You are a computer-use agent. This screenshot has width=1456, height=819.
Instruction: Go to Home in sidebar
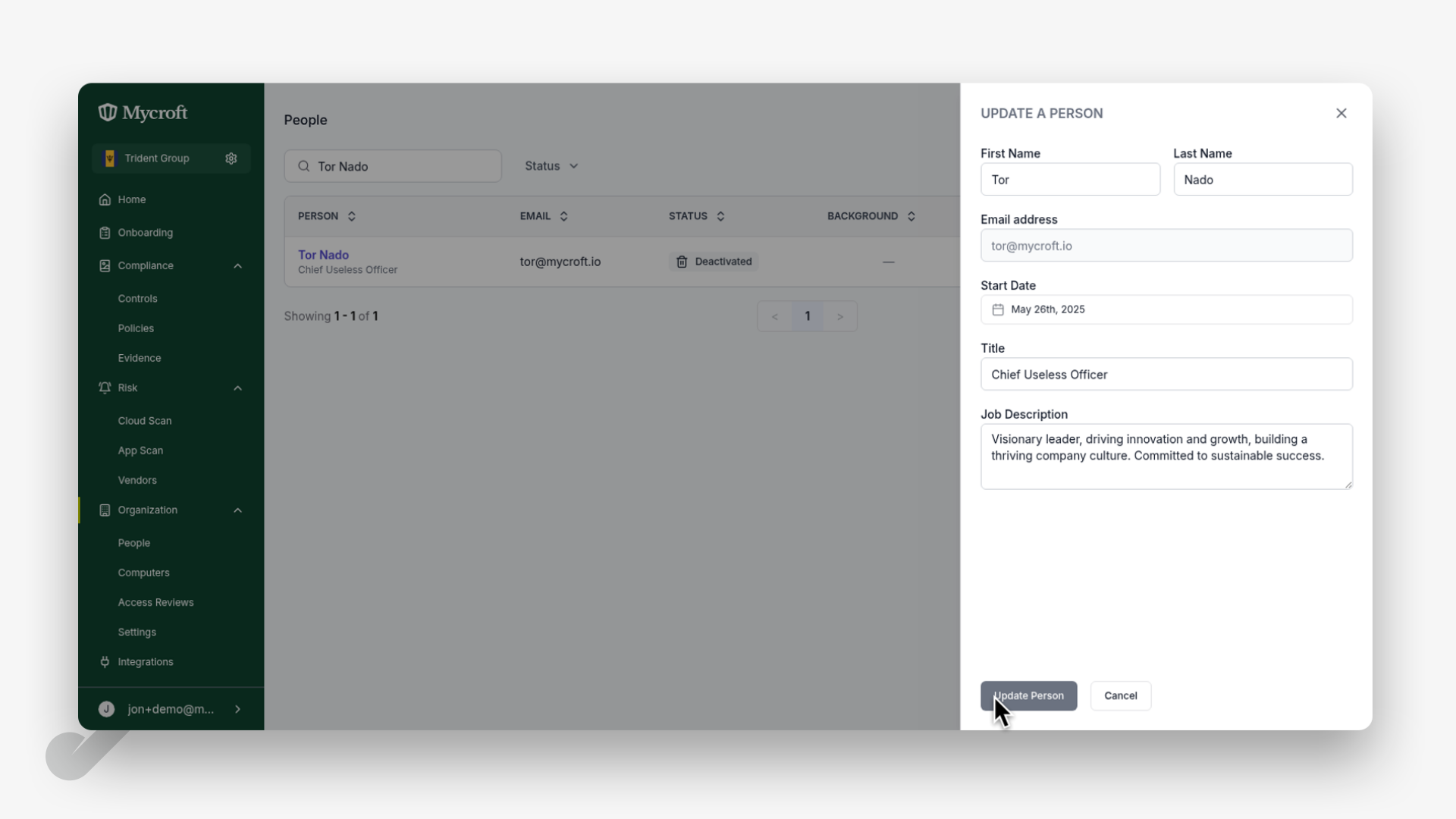[x=132, y=199]
